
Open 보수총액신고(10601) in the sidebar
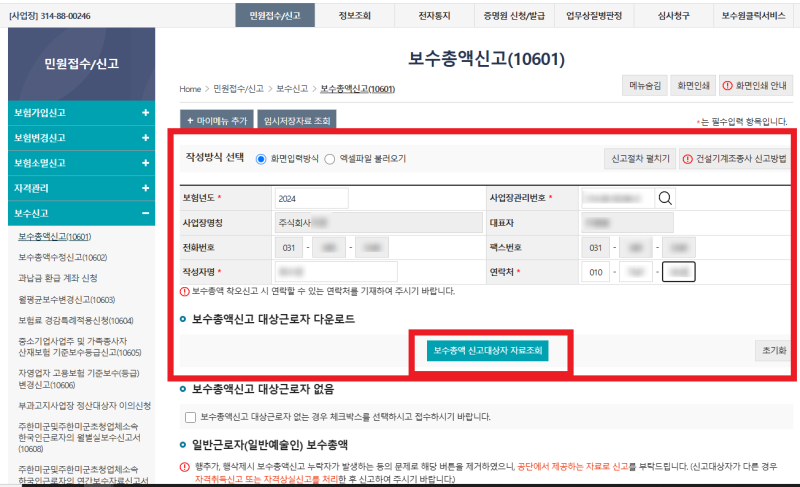coord(55,237)
